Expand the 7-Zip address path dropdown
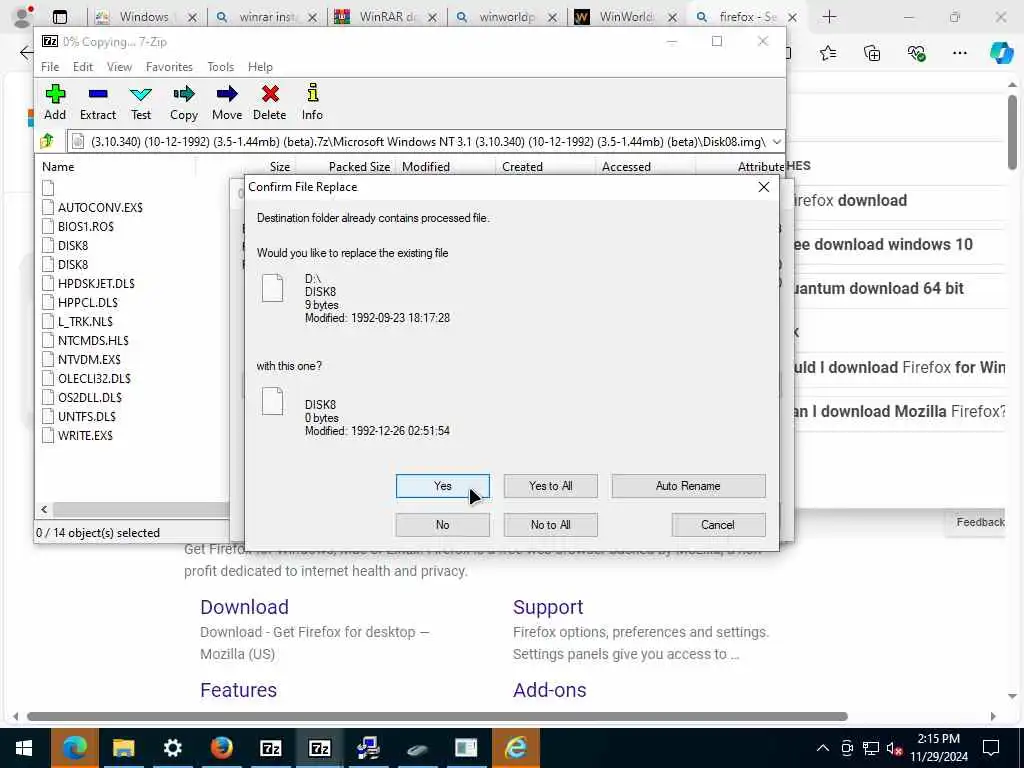The height and width of the screenshot is (768, 1024). (x=776, y=142)
